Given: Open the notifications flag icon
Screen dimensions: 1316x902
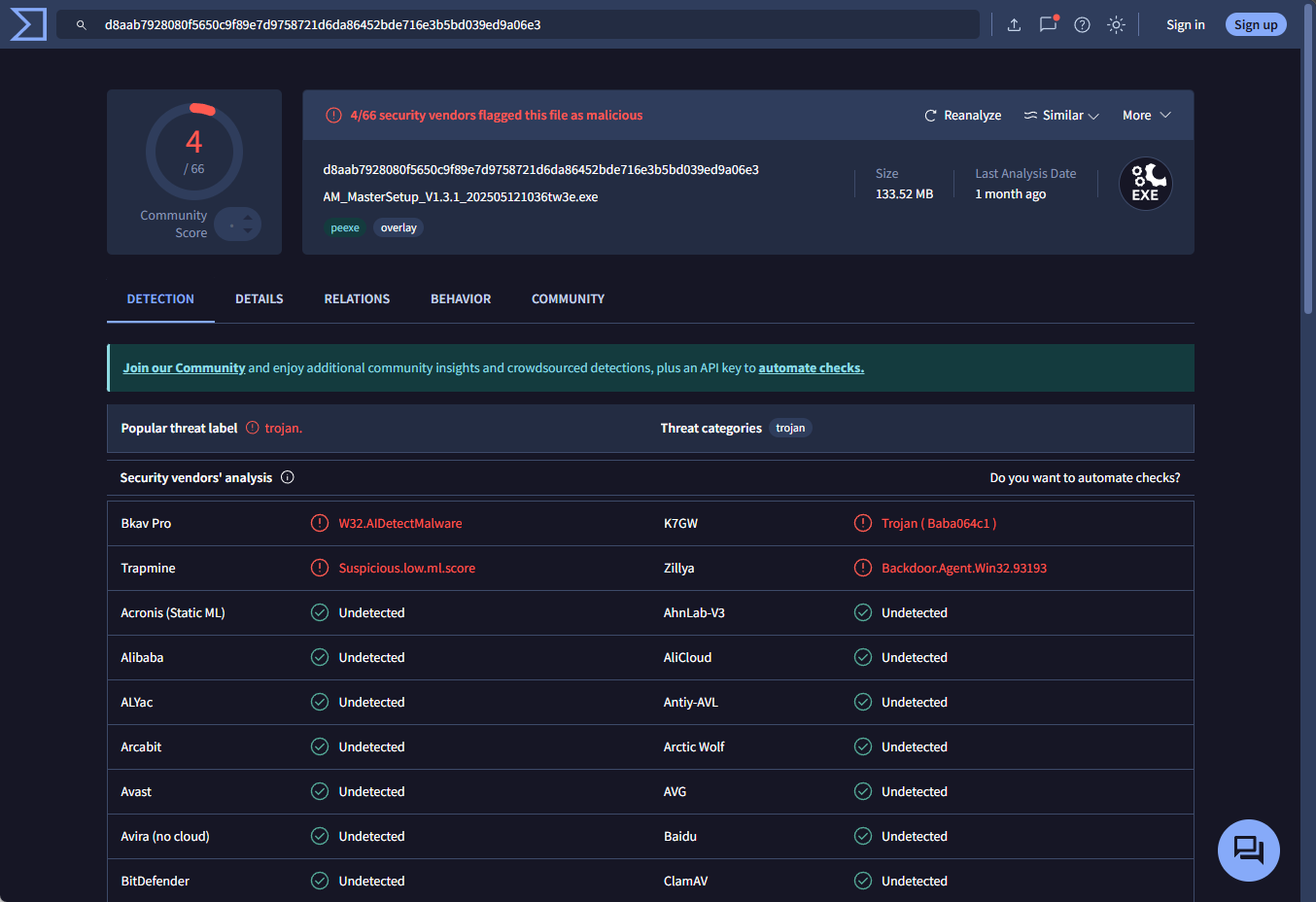Looking at the screenshot, I should click(x=1048, y=24).
